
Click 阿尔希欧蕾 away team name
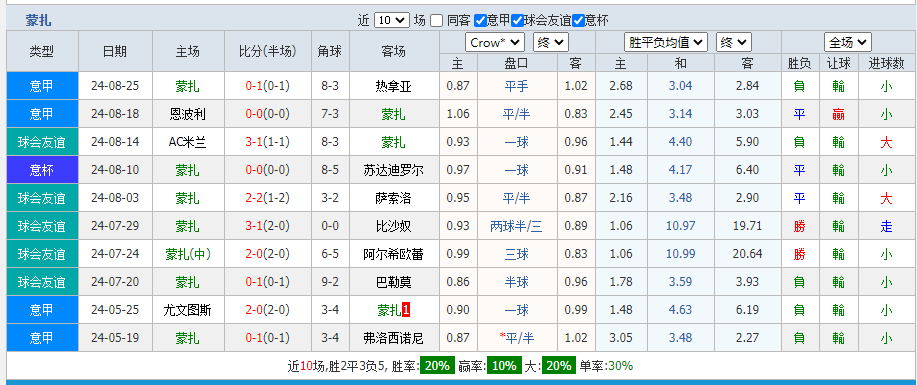(394, 255)
